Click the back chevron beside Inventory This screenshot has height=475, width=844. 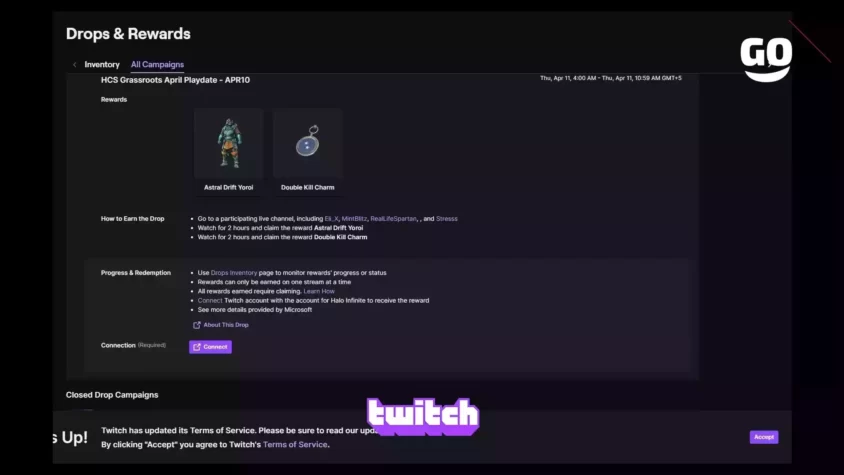(74, 65)
